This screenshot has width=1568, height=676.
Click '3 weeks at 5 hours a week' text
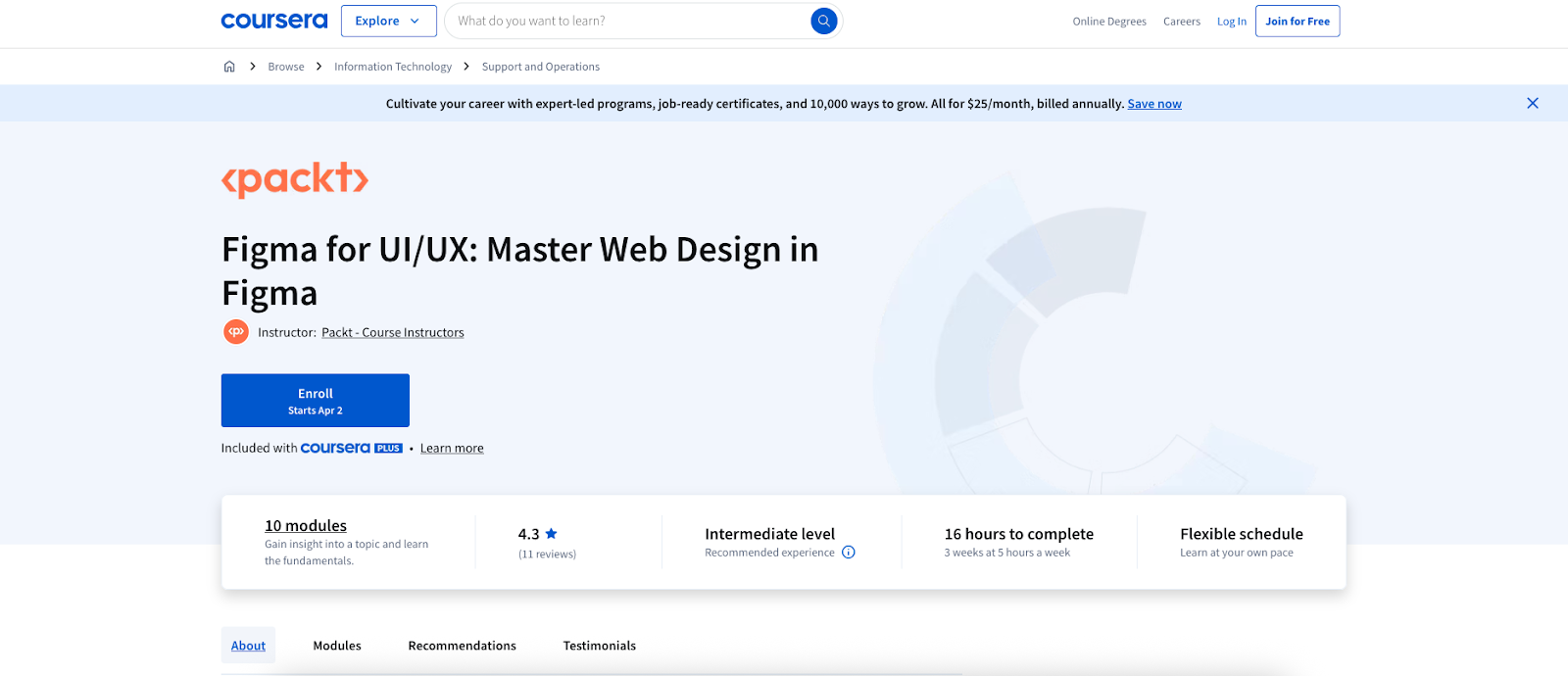point(1007,553)
